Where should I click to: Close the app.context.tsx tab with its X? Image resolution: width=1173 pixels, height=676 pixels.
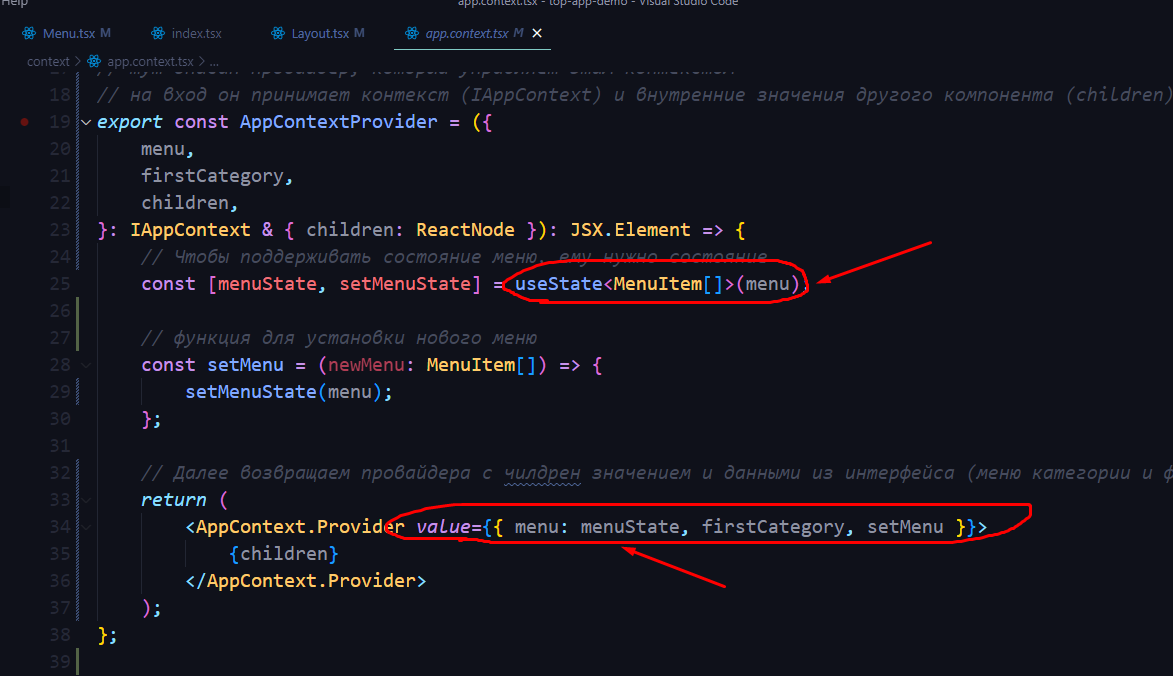(x=536, y=34)
